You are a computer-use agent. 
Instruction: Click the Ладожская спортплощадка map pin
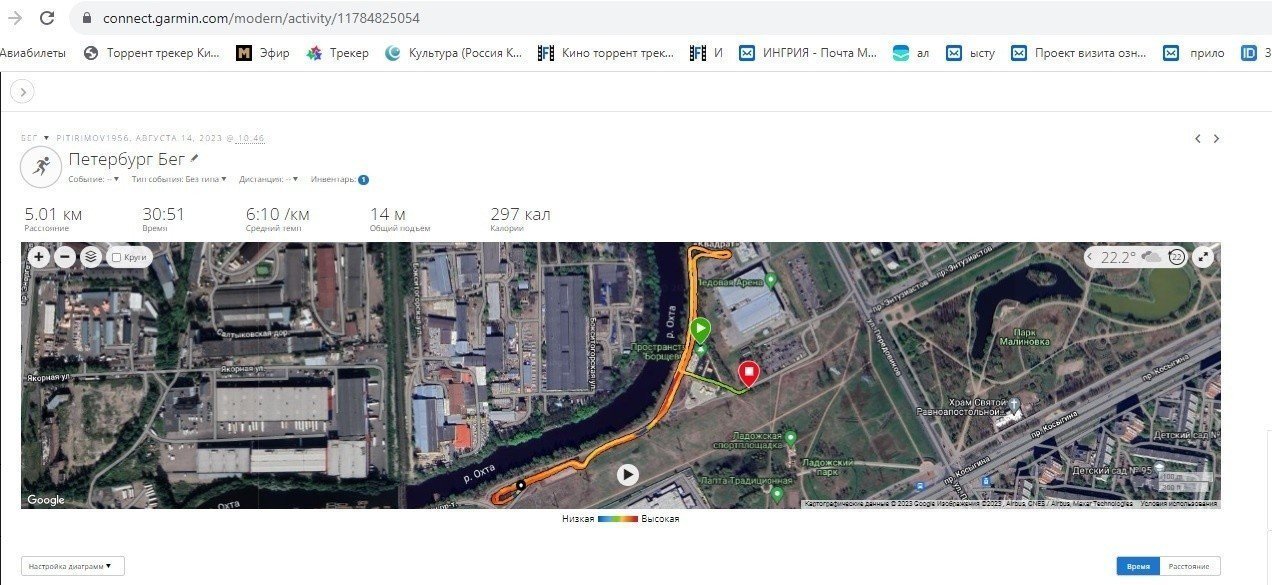tap(790, 438)
